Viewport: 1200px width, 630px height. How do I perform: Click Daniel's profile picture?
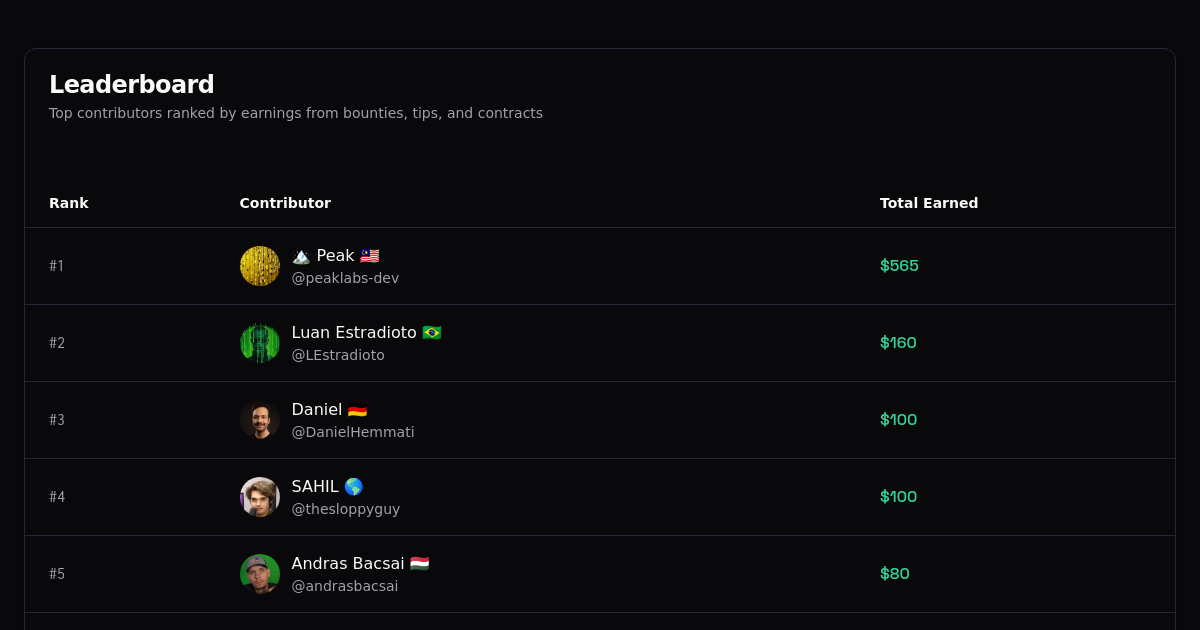260,420
